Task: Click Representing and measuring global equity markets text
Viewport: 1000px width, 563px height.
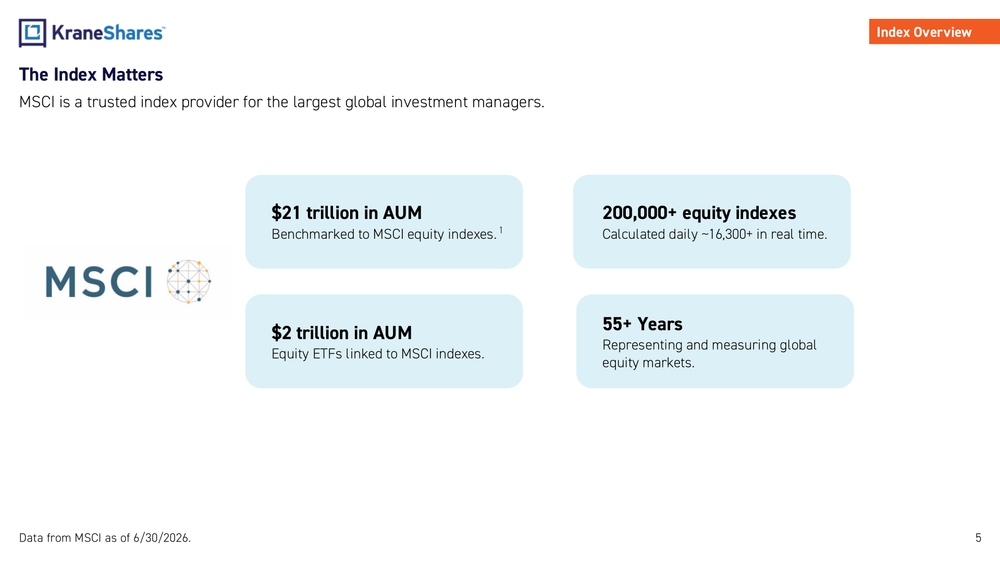Action: [x=709, y=354]
